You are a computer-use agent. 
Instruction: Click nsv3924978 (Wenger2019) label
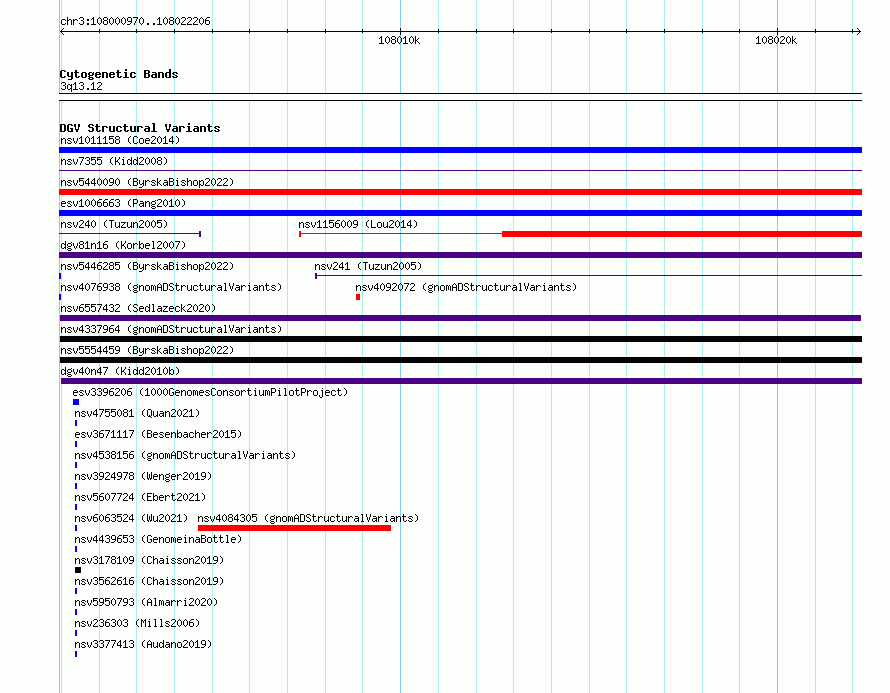tap(143, 476)
